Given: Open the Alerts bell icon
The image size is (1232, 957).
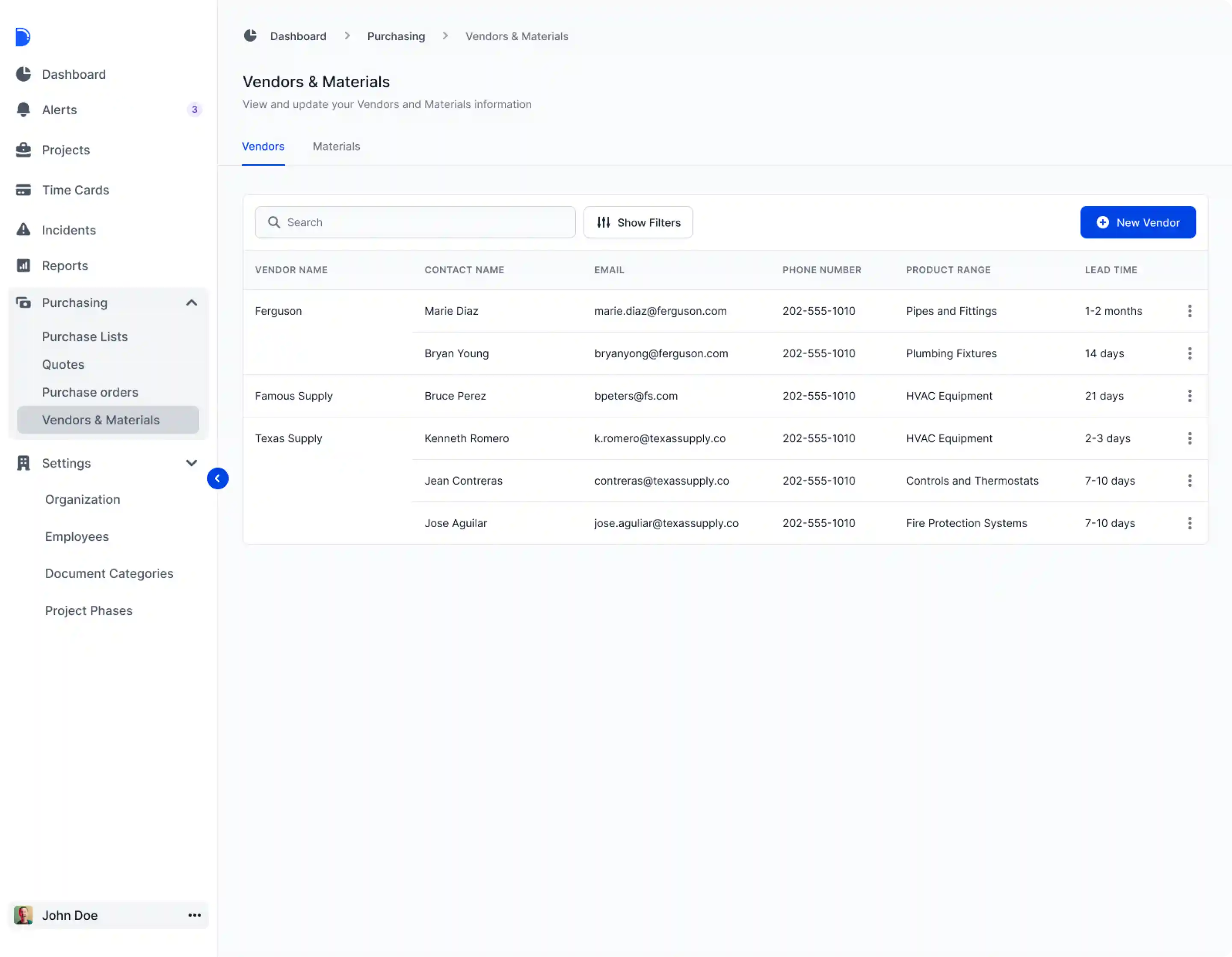Looking at the screenshot, I should [x=23, y=110].
